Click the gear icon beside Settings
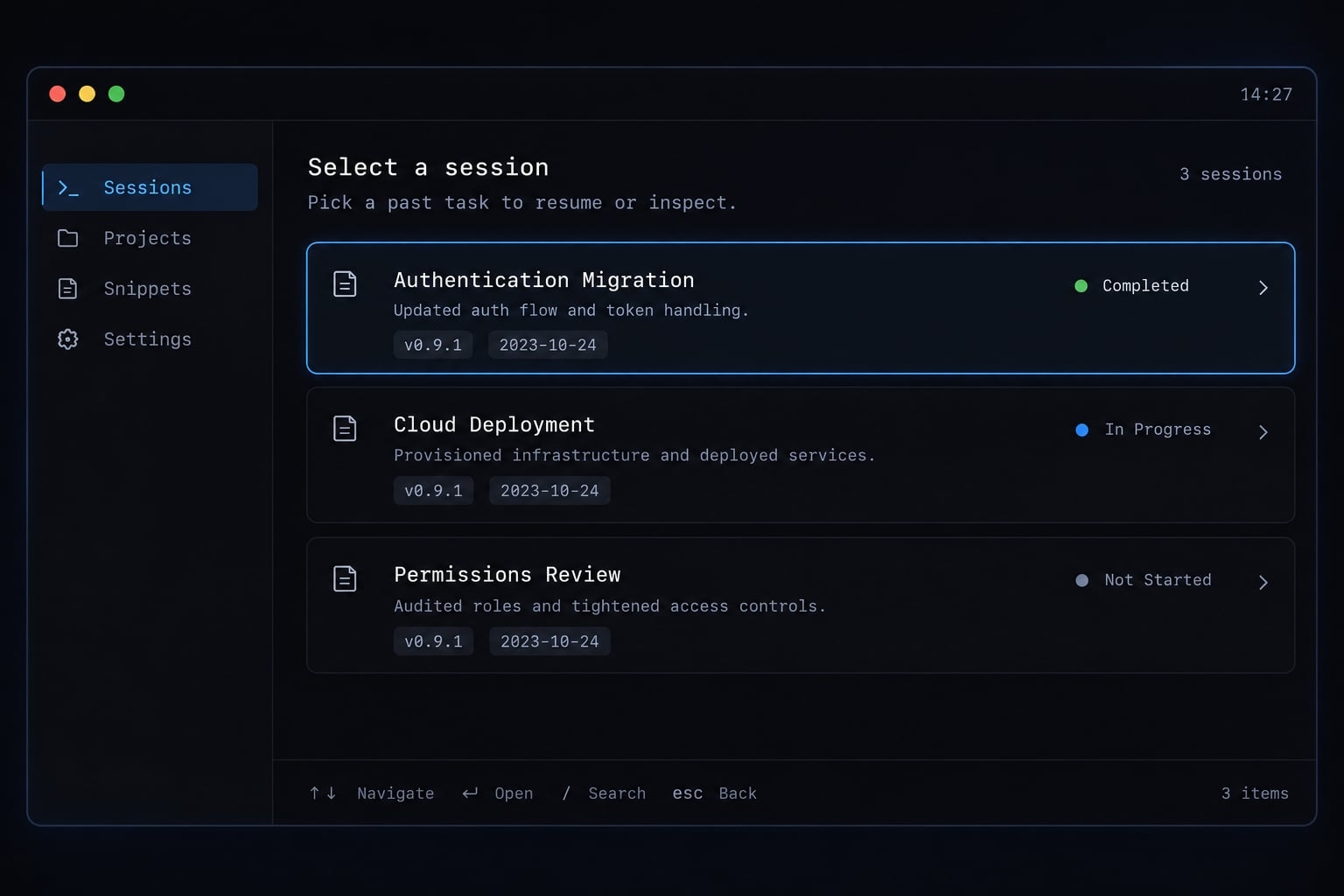Image resolution: width=1344 pixels, height=896 pixels. click(67, 339)
